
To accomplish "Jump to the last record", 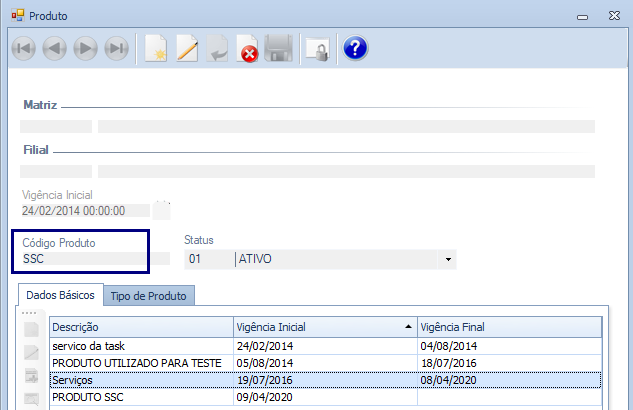I will [117, 48].
